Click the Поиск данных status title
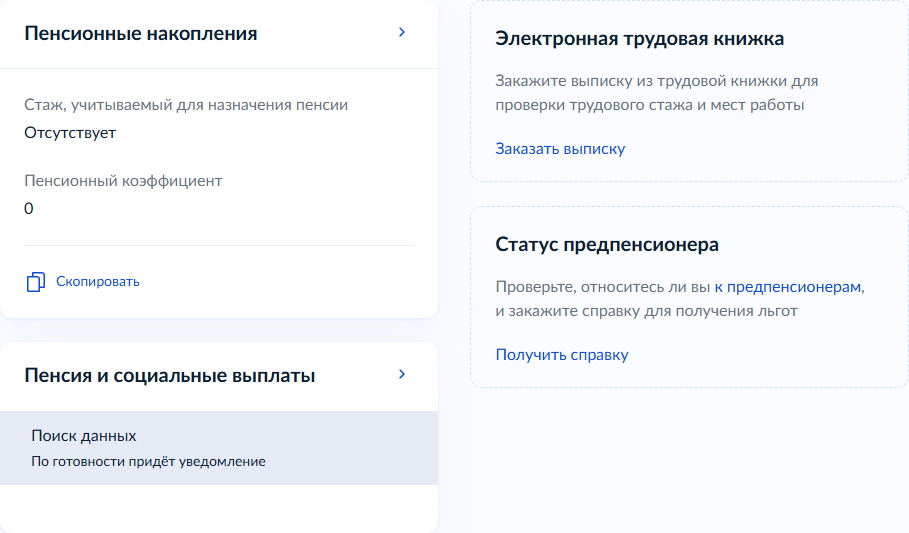 pyautogui.click(x=84, y=436)
